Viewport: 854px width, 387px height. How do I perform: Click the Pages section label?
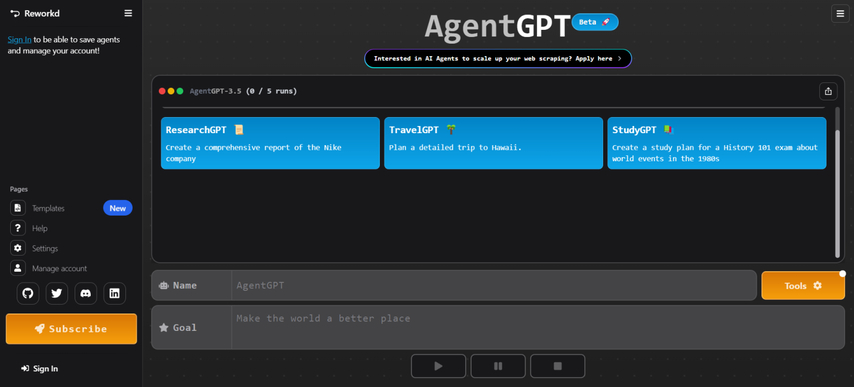click(19, 189)
